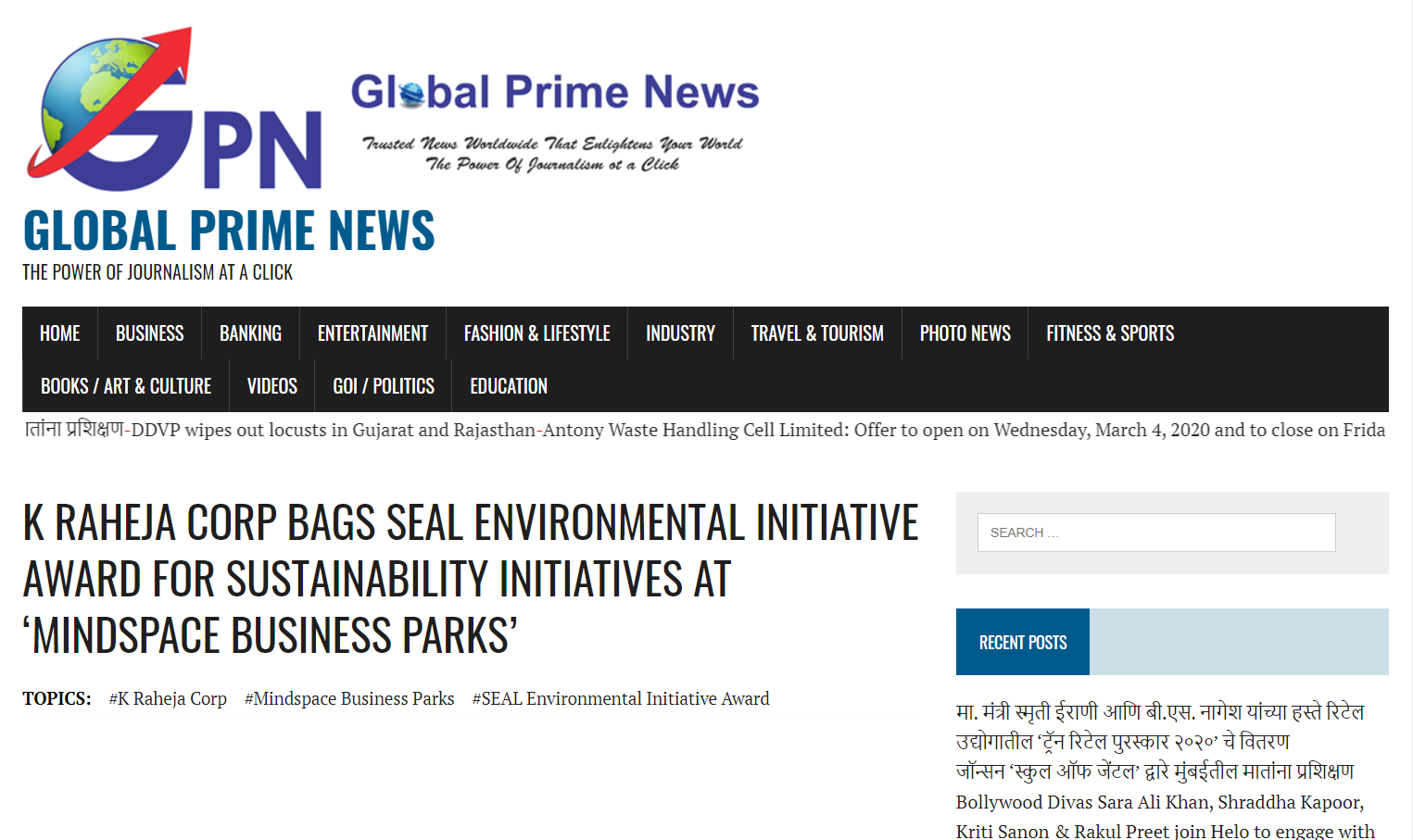This screenshot has height=840, width=1413.
Task: Open the Business section
Action: click(150, 333)
